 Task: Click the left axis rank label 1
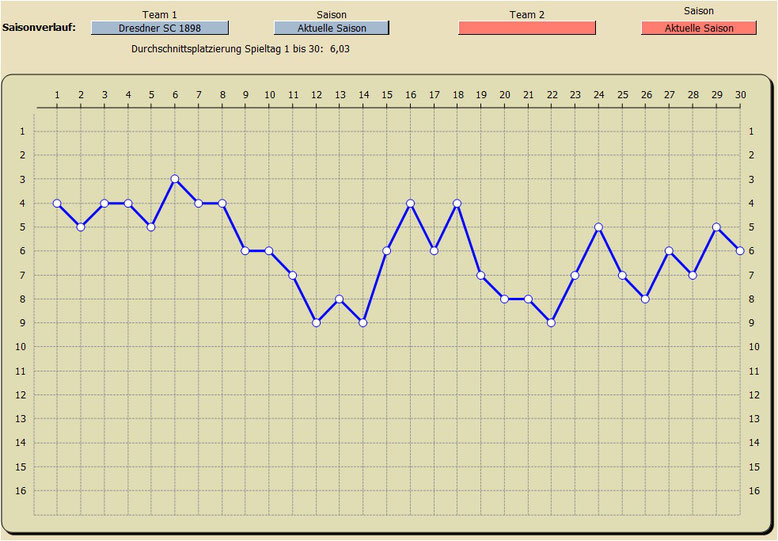(x=22, y=131)
